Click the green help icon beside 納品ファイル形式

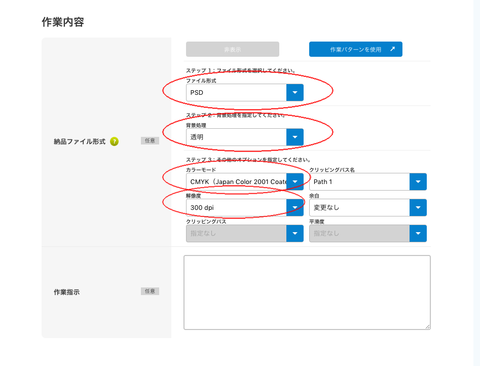(x=114, y=142)
